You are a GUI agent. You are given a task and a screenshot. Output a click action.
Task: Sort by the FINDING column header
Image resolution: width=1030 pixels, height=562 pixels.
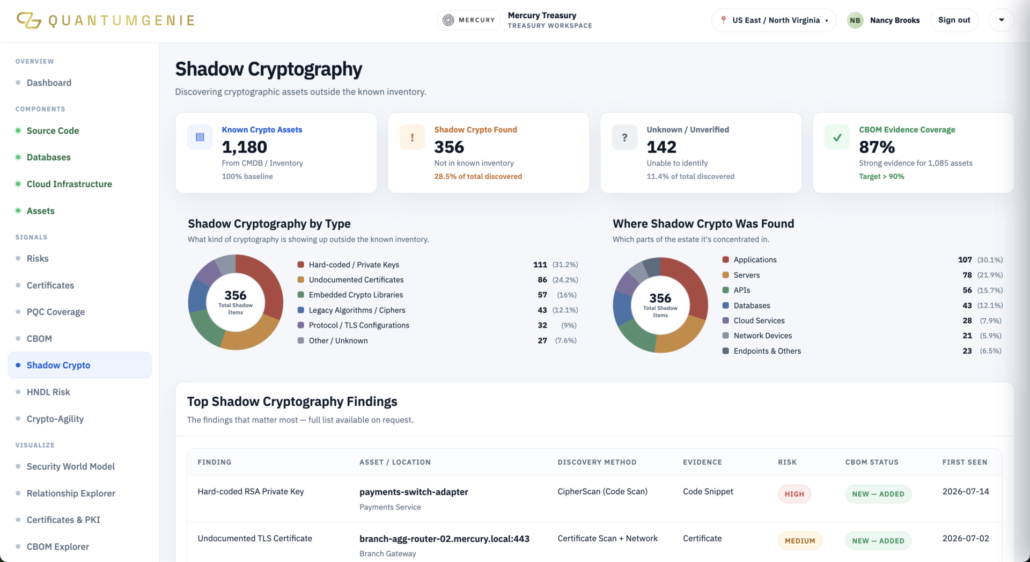[x=214, y=462]
